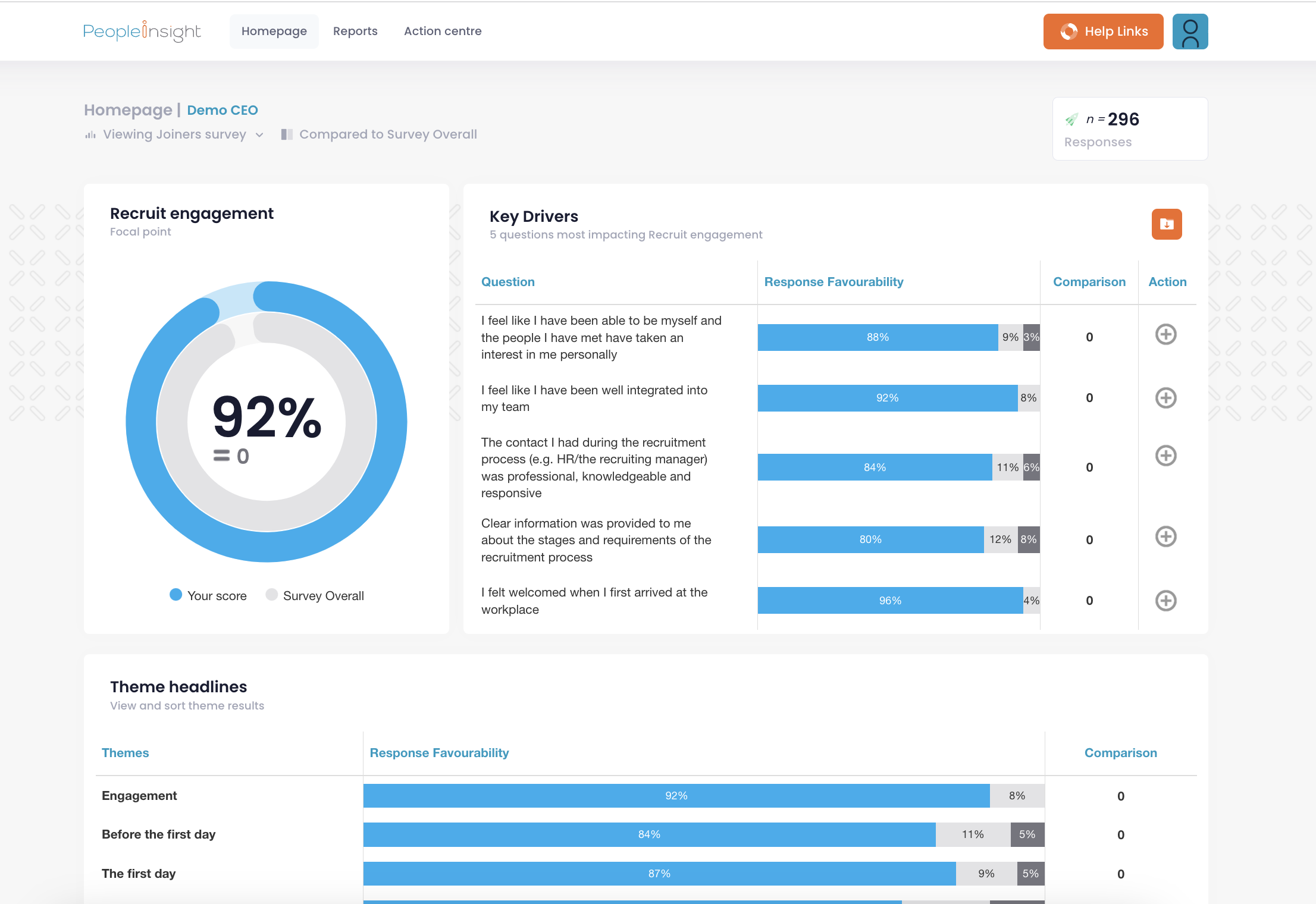The width and height of the screenshot is (1316, 904).
Task: Toggle Survey Overall legend item
Action: coord(315,595)
